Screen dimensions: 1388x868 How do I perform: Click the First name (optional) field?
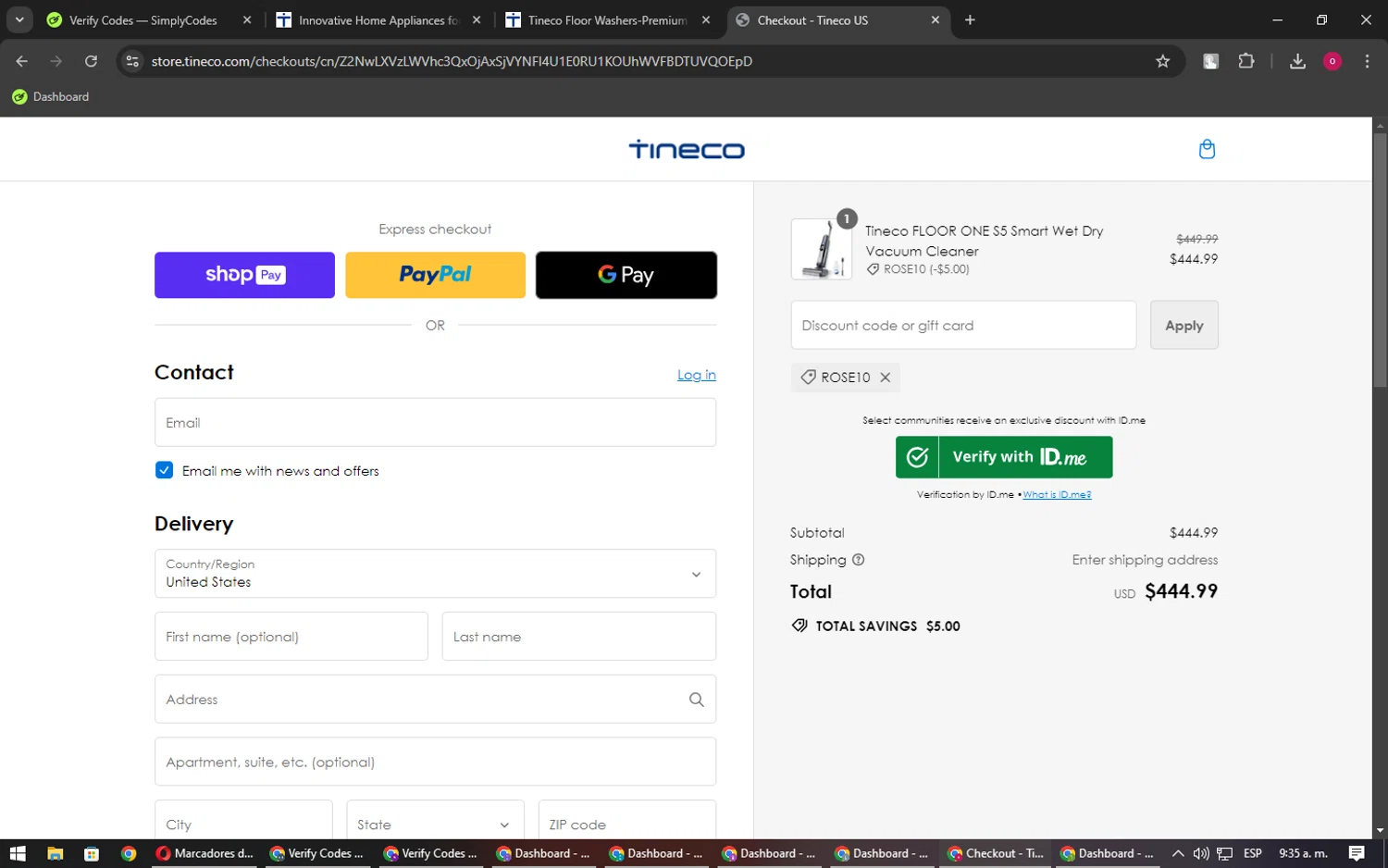point(291,637)
